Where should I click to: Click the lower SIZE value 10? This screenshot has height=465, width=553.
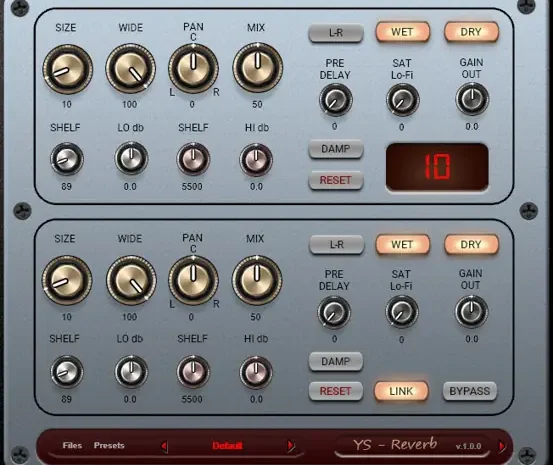67,317
